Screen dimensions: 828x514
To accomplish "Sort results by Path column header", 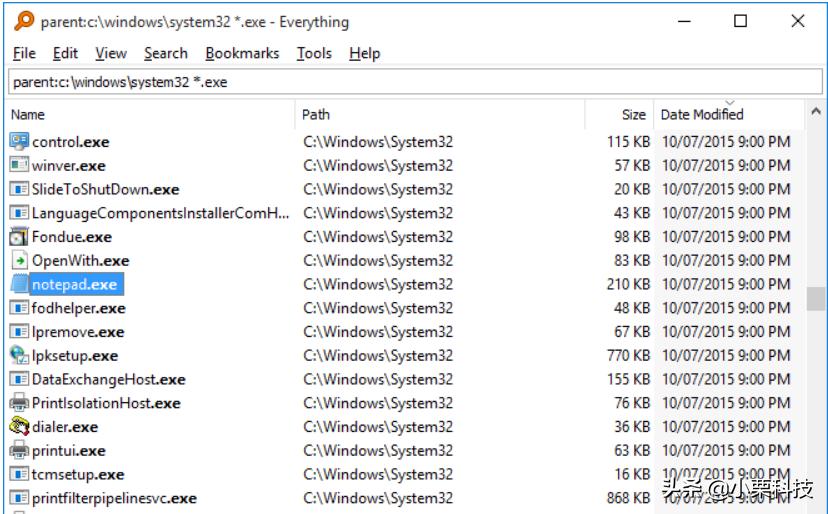I will (440, 115).
